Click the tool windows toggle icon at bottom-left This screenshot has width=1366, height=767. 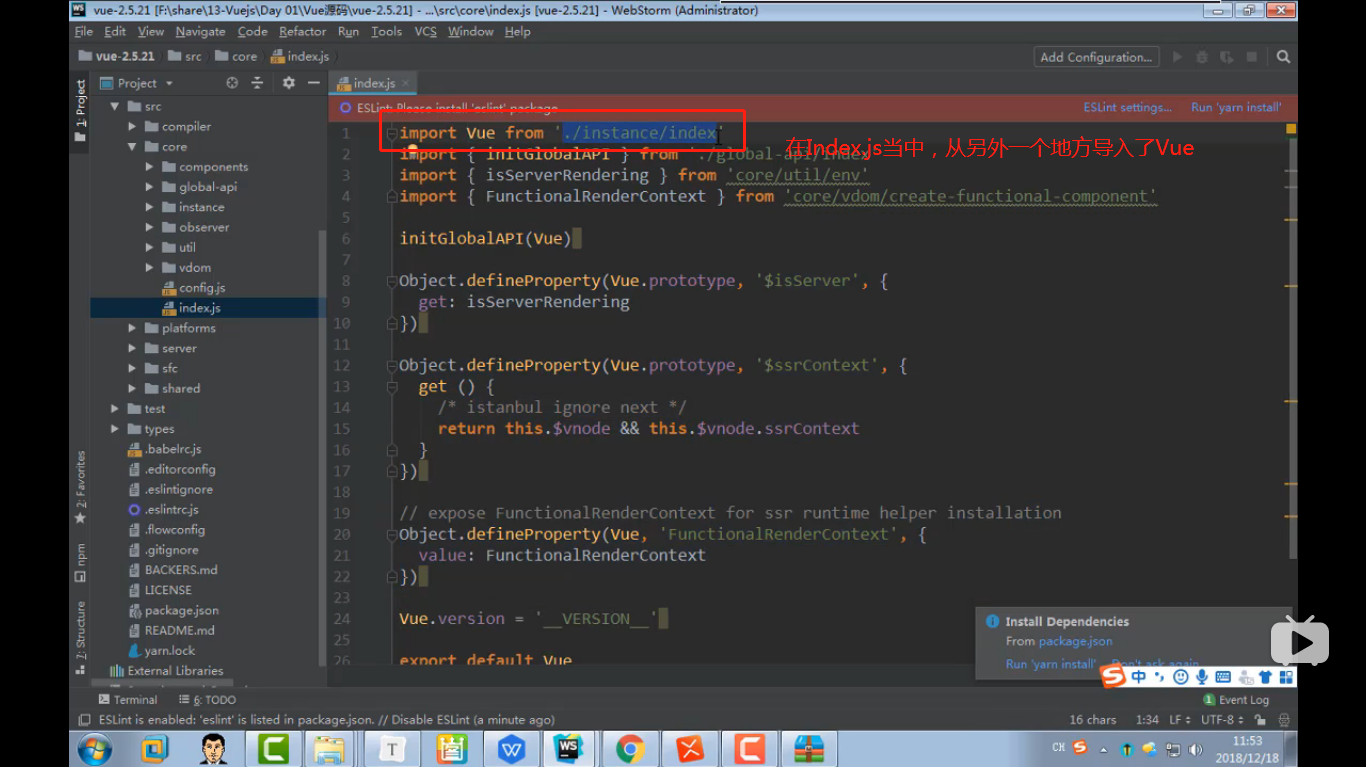pyautogui.click(x=84, y=720)
